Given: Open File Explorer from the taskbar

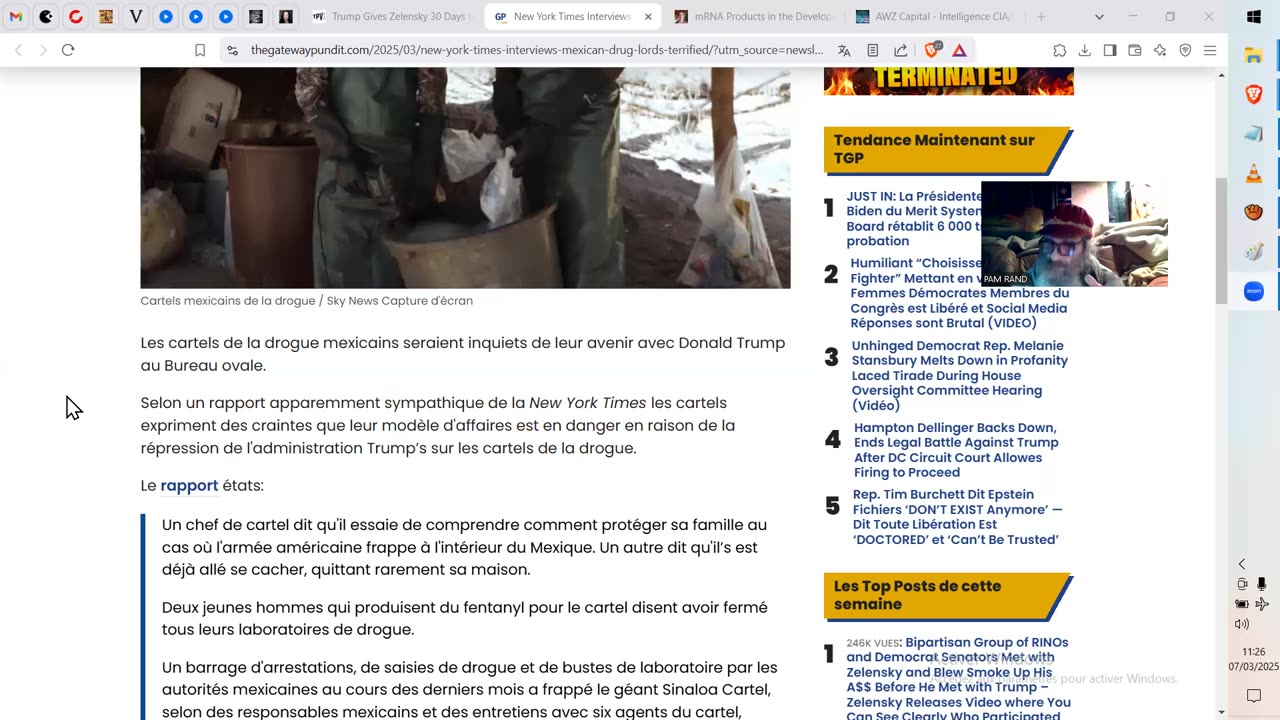Looking at the screenshot, I should click(x=1254, y=56).
